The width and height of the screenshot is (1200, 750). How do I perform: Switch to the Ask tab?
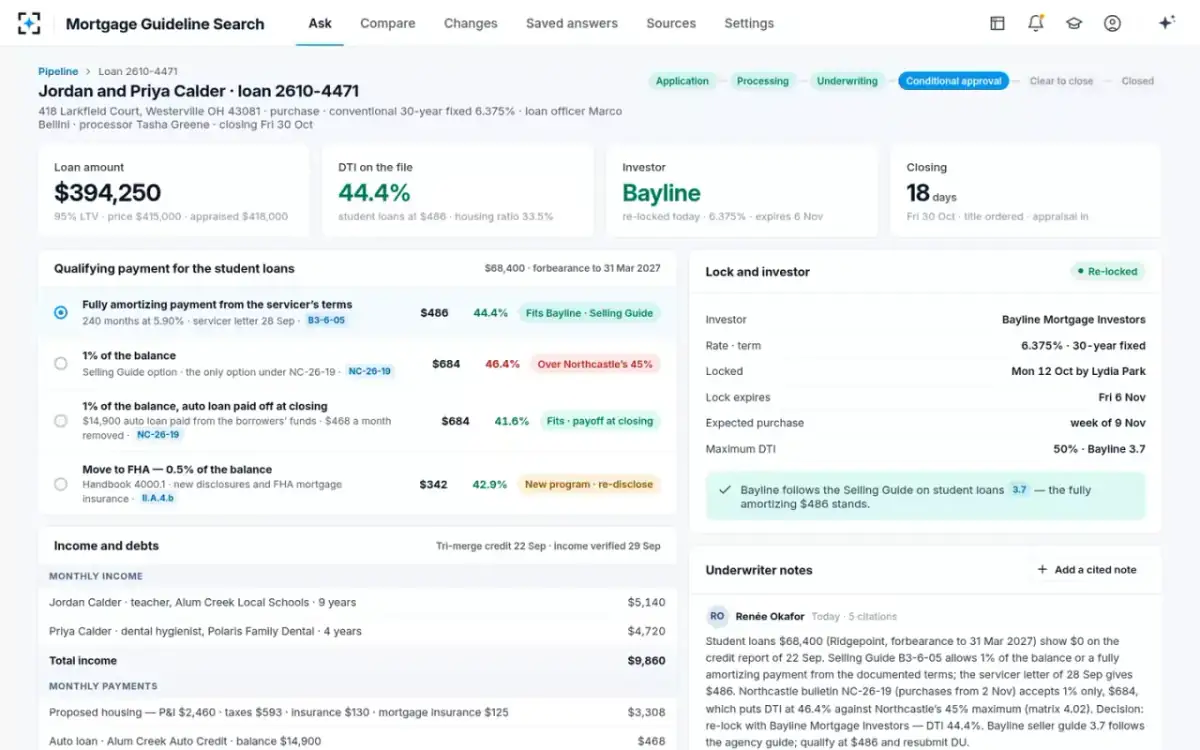coord(320,23)
